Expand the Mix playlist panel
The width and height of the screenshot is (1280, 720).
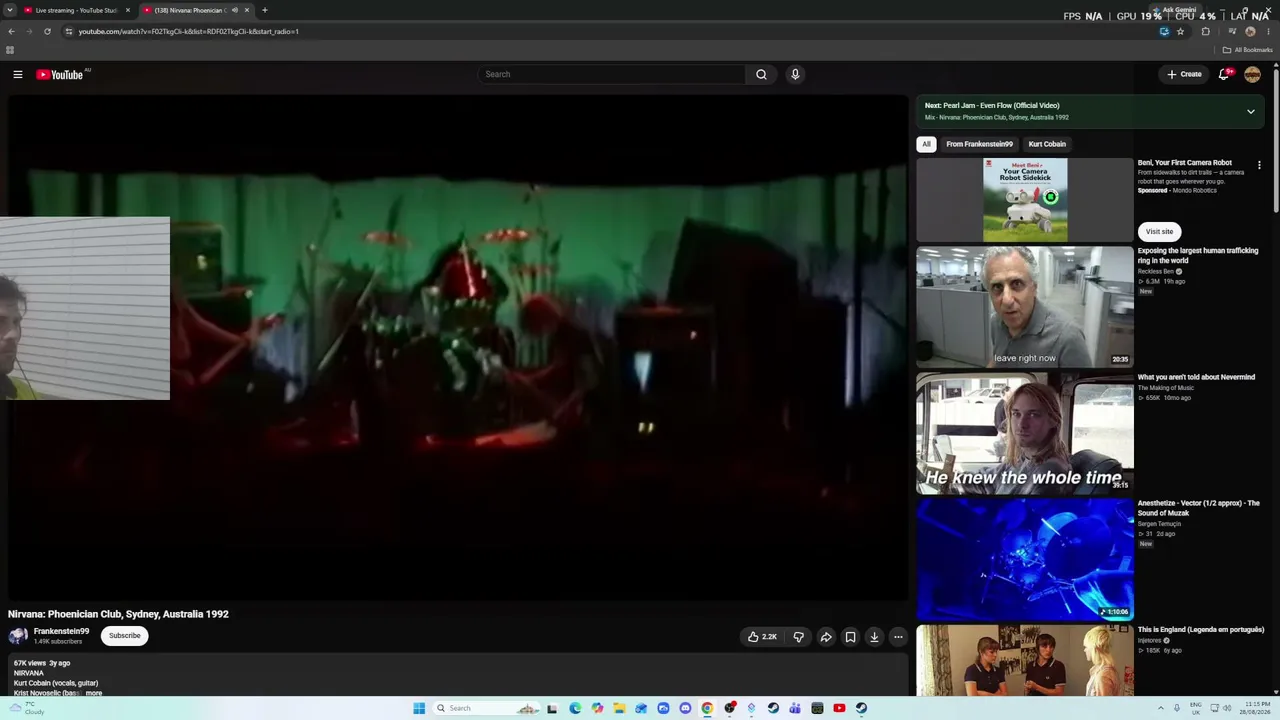click(x=1250, y=111)
